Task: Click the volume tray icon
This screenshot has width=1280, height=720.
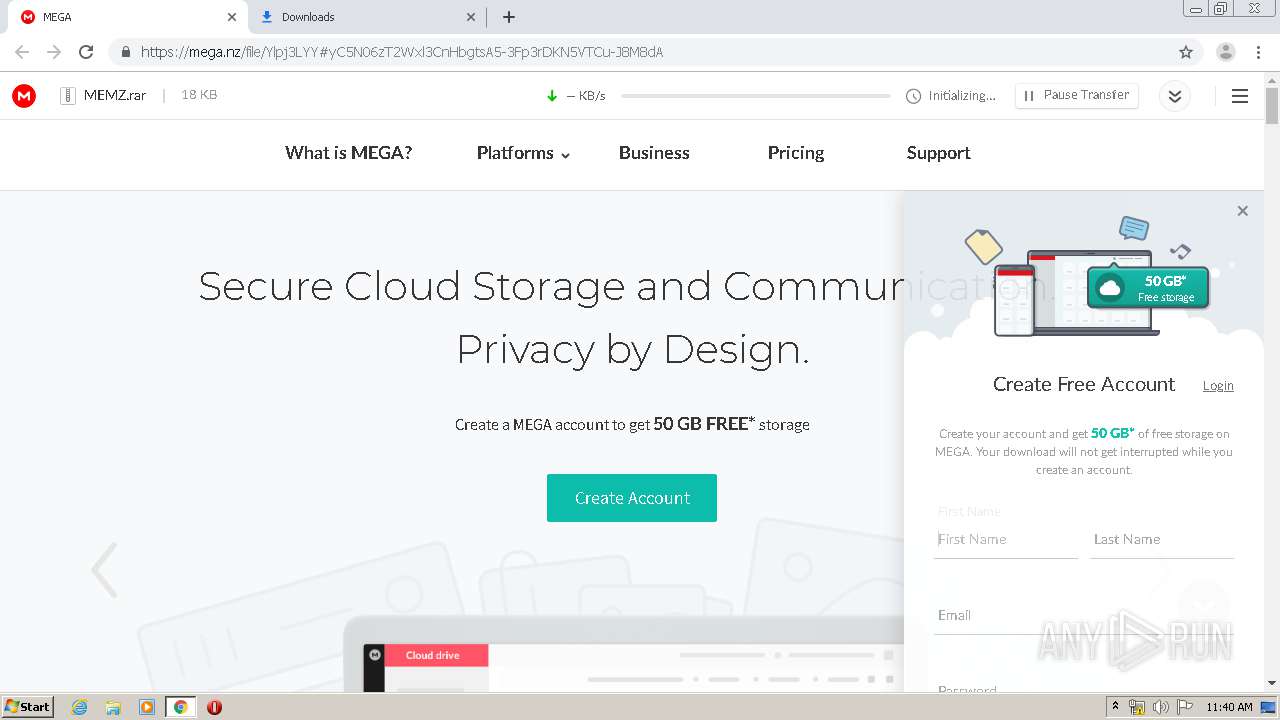Action: click(1161, 707)
